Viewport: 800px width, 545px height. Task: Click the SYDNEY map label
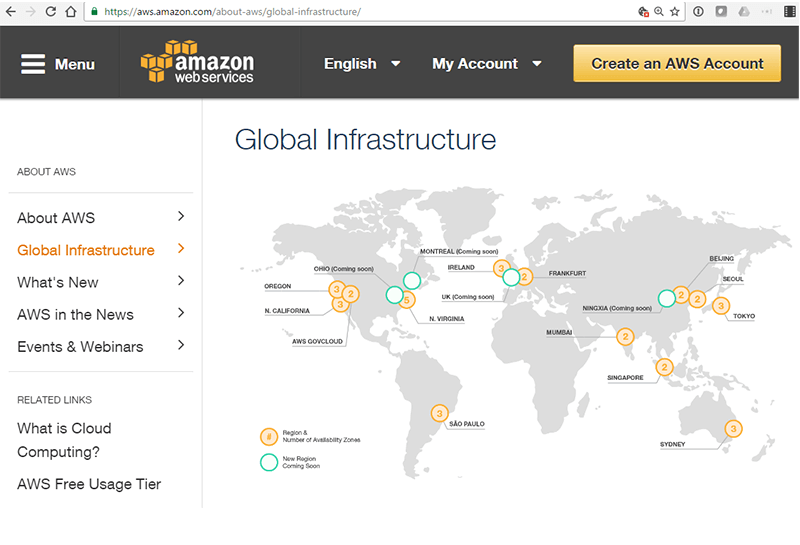pyautogui.click(x=672, y=444)
